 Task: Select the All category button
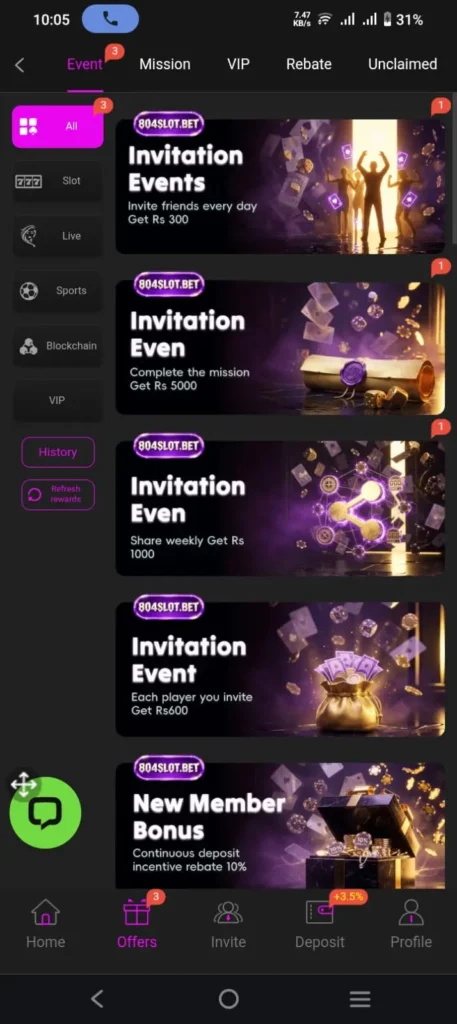57,127
